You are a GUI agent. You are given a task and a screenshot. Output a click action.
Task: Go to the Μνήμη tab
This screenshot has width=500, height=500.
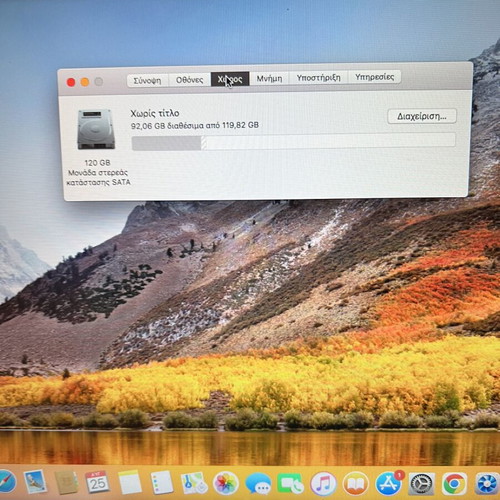click(269, 78)
